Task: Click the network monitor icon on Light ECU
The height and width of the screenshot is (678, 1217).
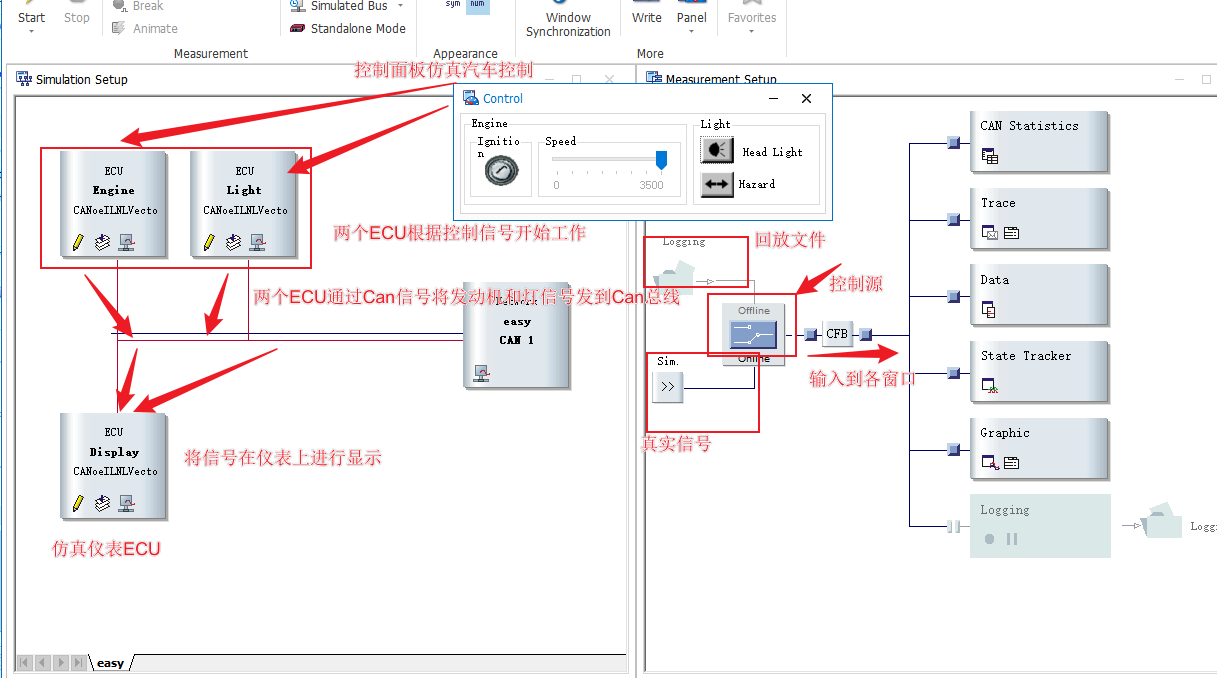Action: coord(257,242)
